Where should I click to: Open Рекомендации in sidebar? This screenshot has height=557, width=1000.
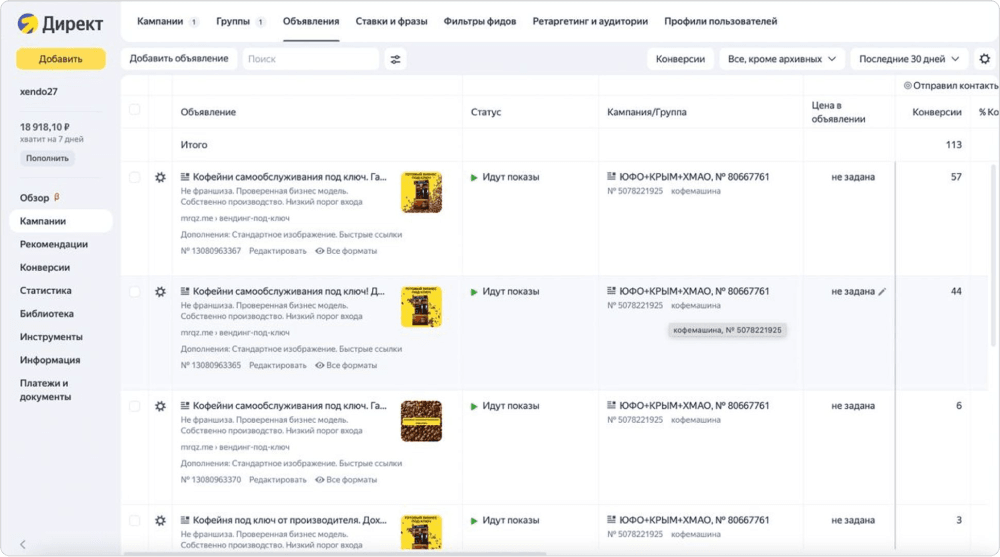[x=54, y=244]
